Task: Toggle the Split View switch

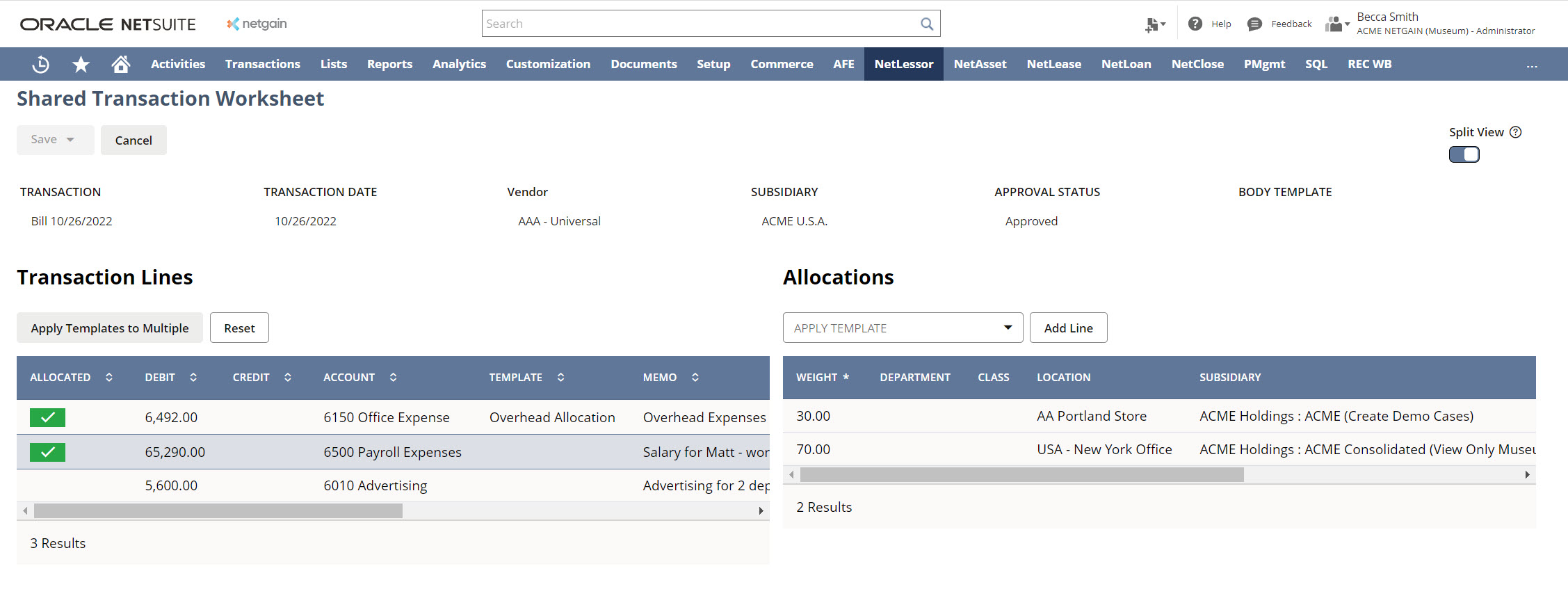Action: pyautogui.click(x=1464, y=154)
